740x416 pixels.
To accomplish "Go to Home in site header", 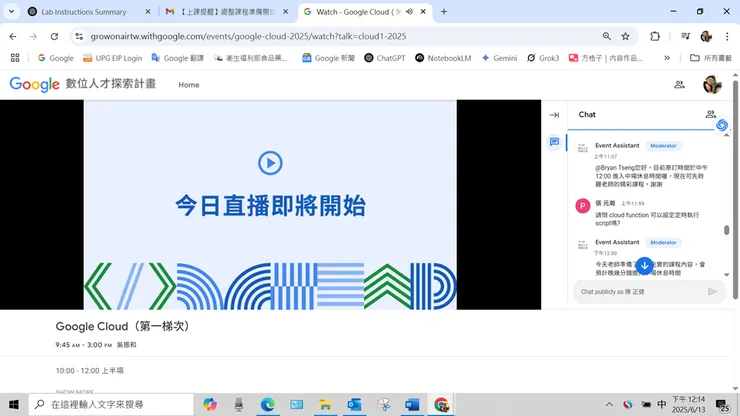I will click(x=189, y=85).
